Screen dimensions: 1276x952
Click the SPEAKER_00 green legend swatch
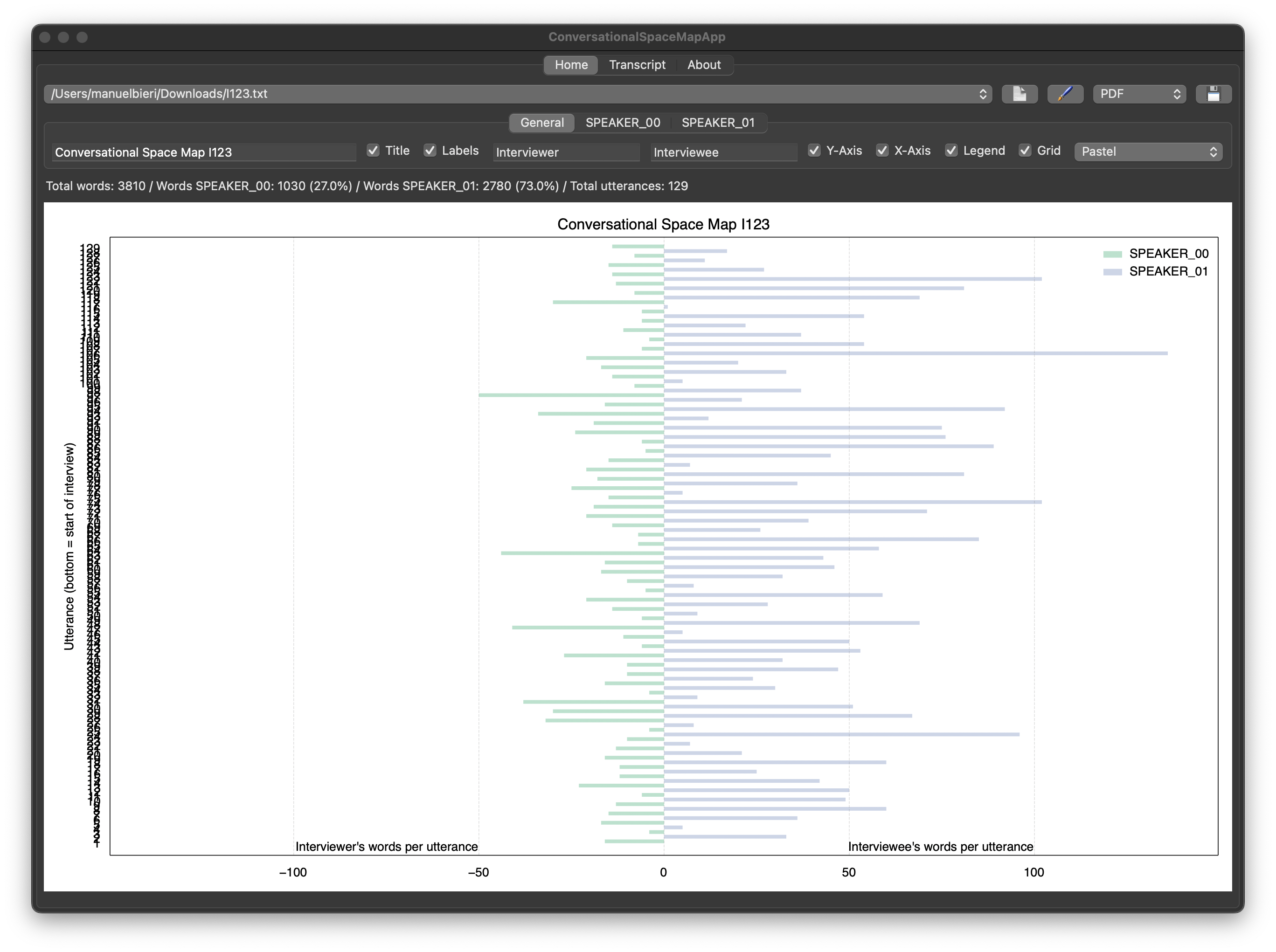click(1112, 254)
